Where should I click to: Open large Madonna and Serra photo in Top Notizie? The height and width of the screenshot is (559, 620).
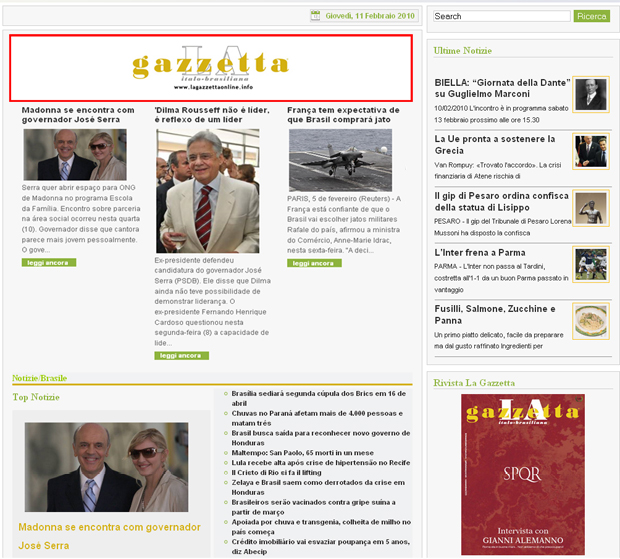106,467
